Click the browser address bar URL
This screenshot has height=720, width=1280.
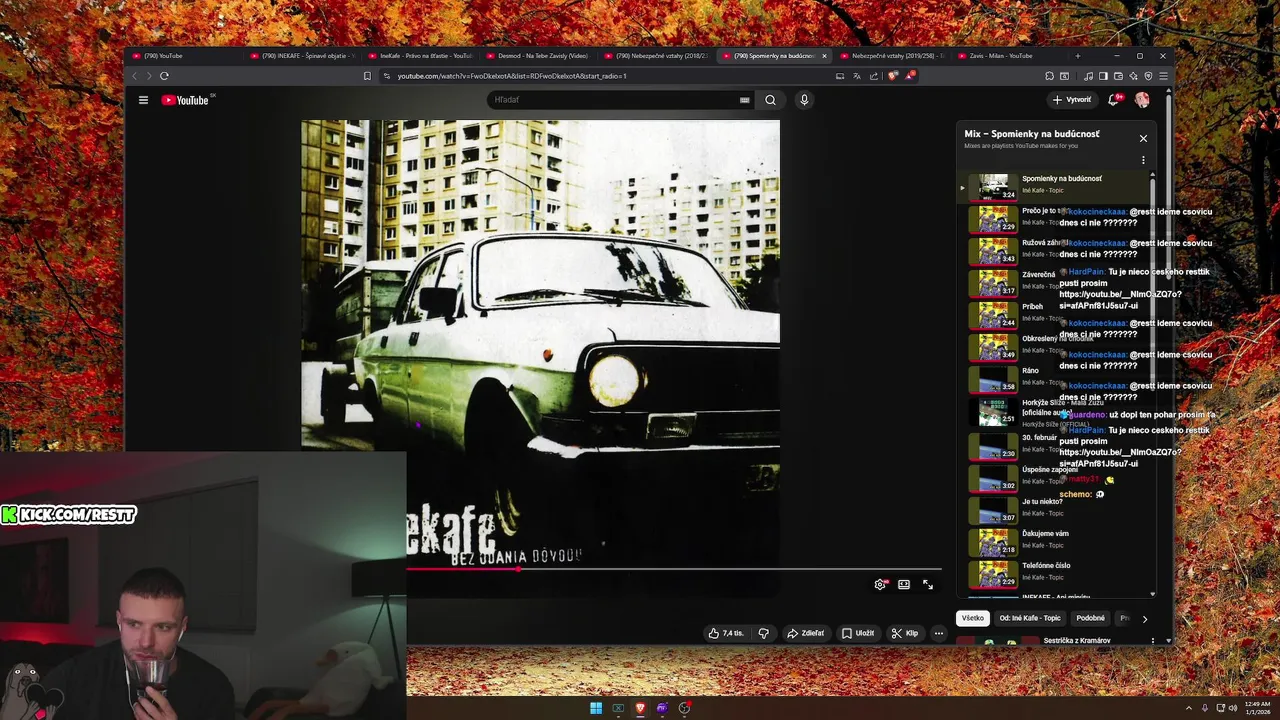click(x=512, y=76)
